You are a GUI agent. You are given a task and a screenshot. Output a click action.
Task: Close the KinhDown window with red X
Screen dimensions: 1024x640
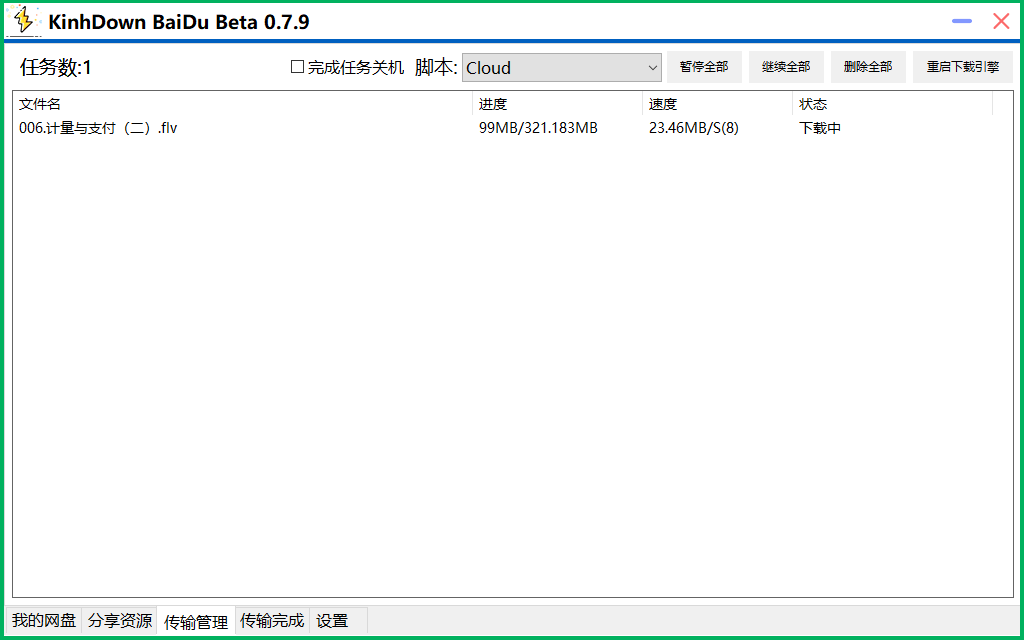tap(1000, 21)
